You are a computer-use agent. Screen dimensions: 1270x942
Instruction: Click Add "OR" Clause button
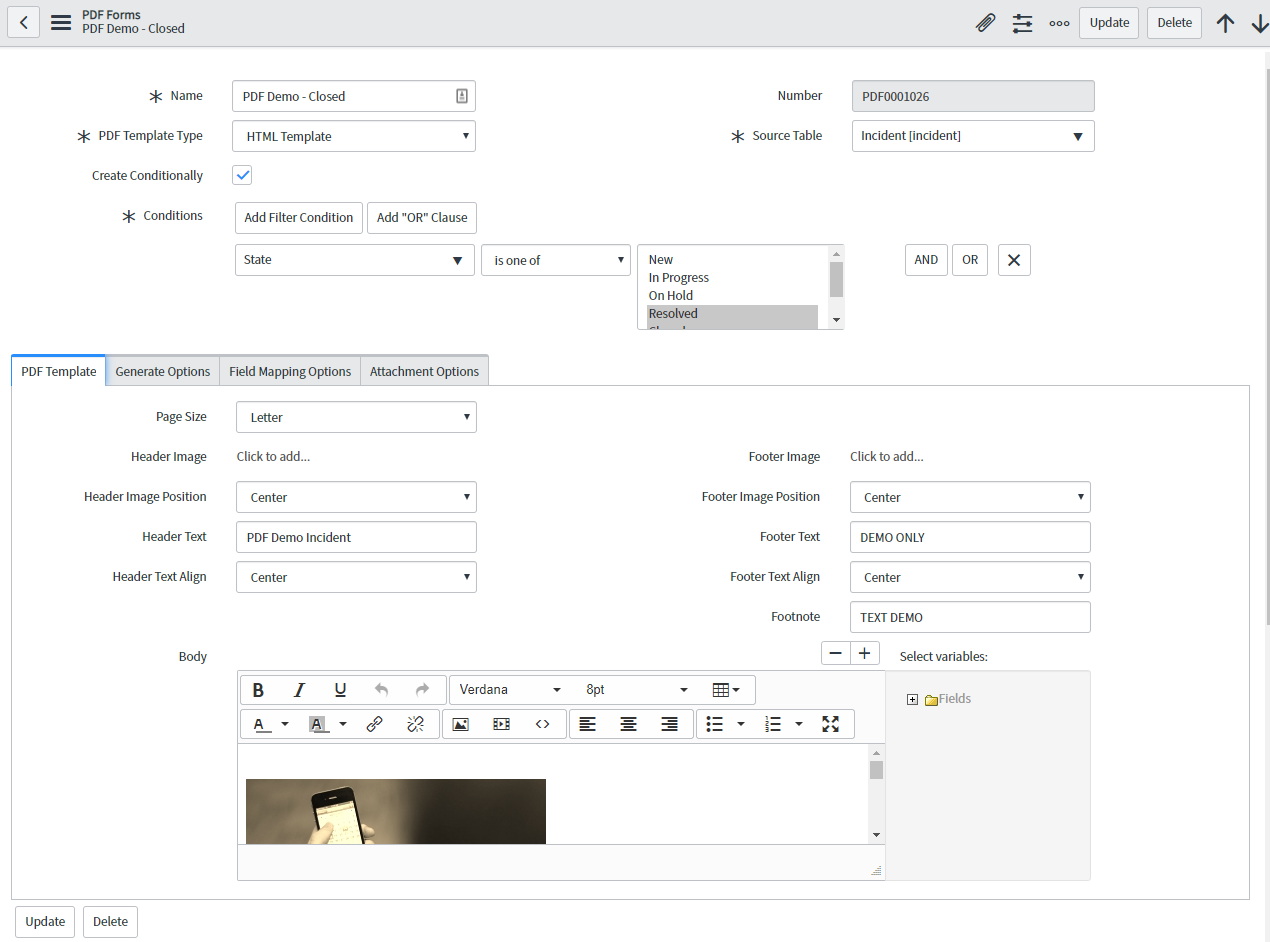click(421, 217)
